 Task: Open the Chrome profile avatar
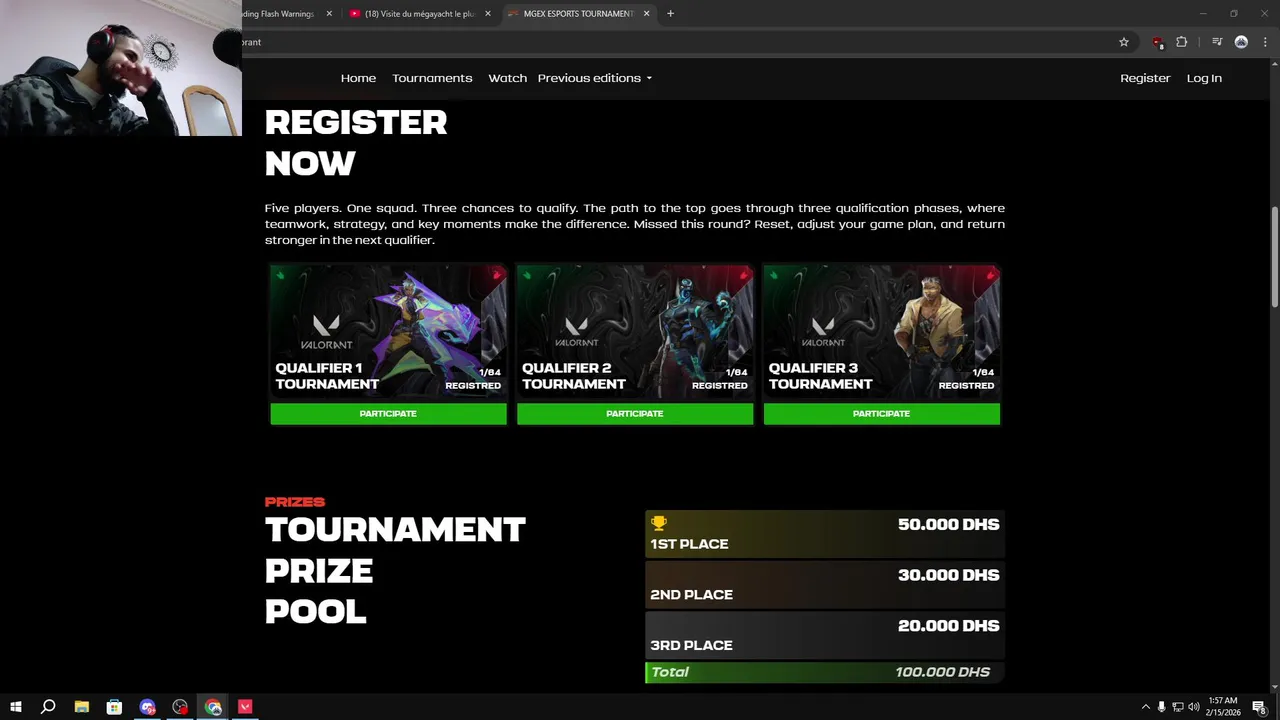coord(1241,42)
